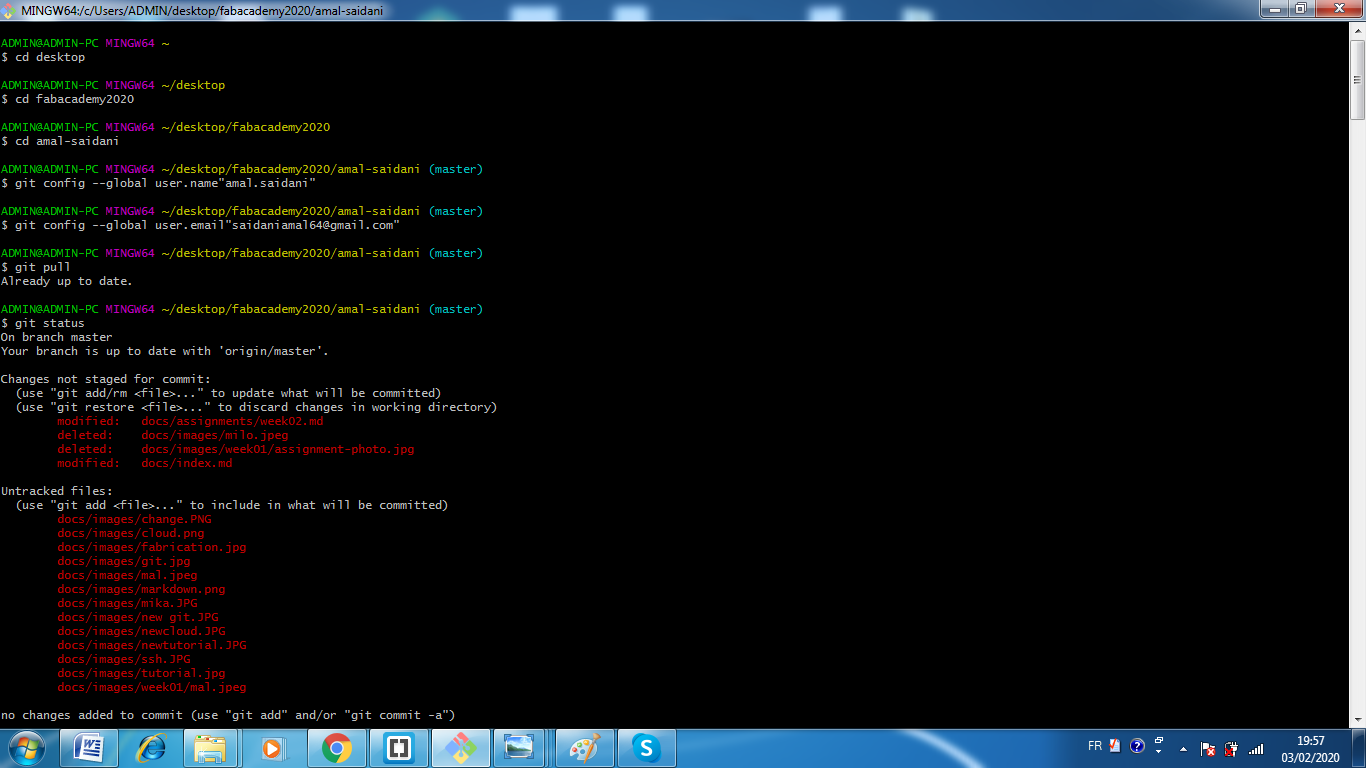Minimize the MINGW64 terminal window
The width and height of the screenshot is (1366, 768).
pos(1274,9)
